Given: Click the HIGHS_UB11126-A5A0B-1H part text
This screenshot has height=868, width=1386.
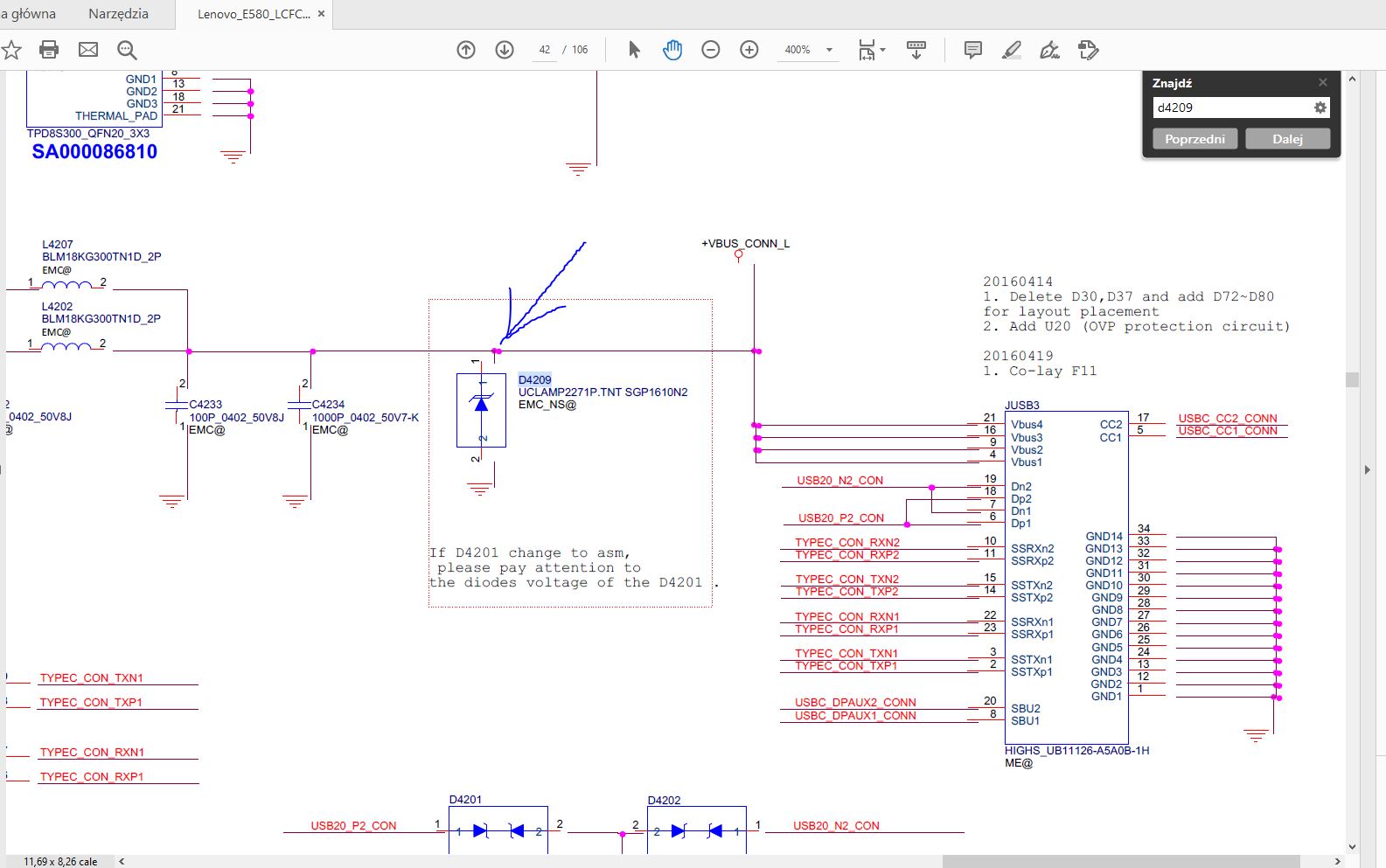Looking at the screenshot, I should tap(1076, 751).
